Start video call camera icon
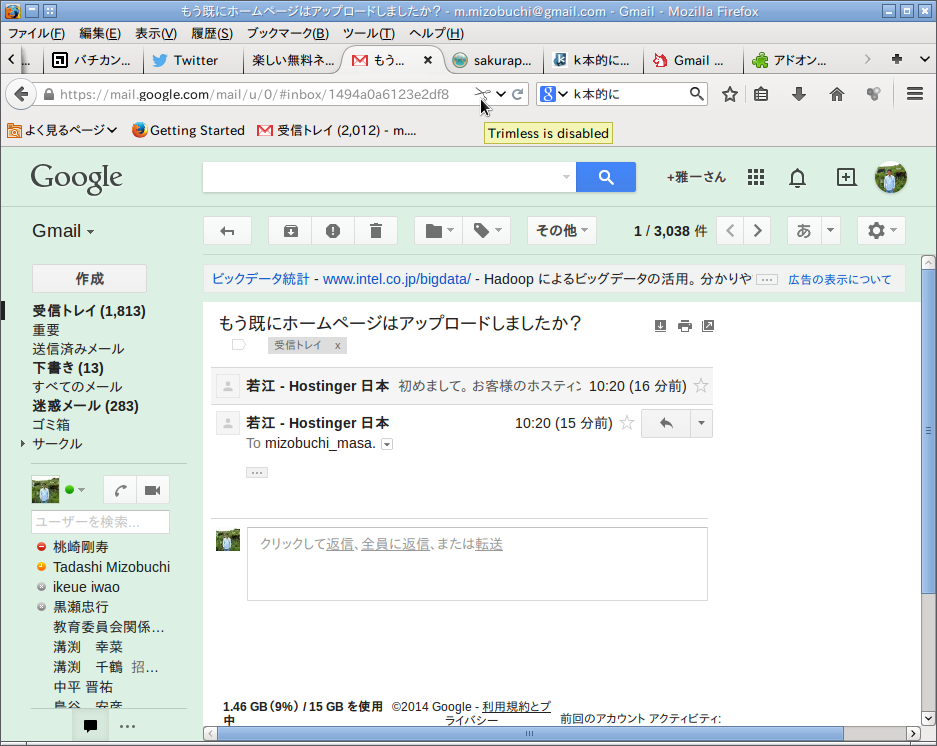 pyautogui.click(x=152, y=491)
